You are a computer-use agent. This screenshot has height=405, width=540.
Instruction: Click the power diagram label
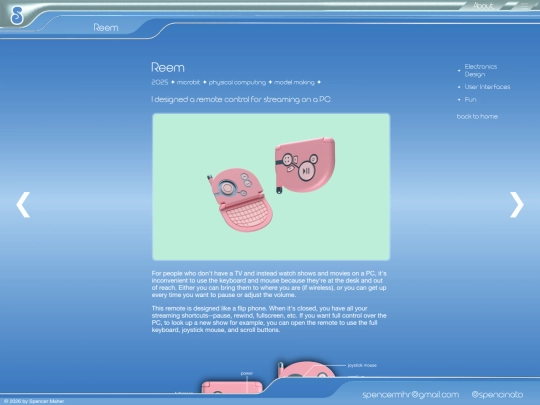point(247,373)
